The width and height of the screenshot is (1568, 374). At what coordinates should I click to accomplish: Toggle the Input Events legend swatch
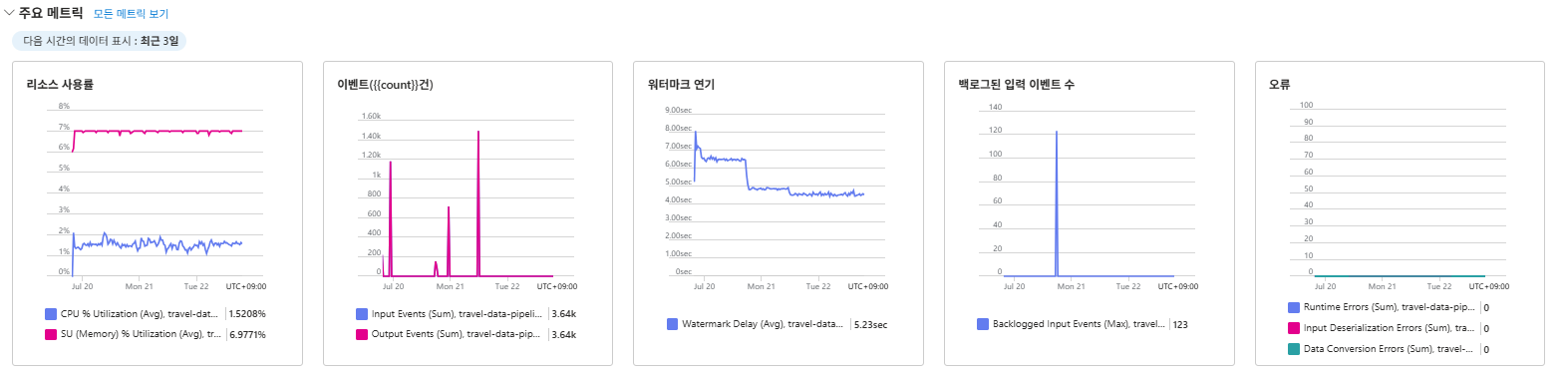[362, 314]
